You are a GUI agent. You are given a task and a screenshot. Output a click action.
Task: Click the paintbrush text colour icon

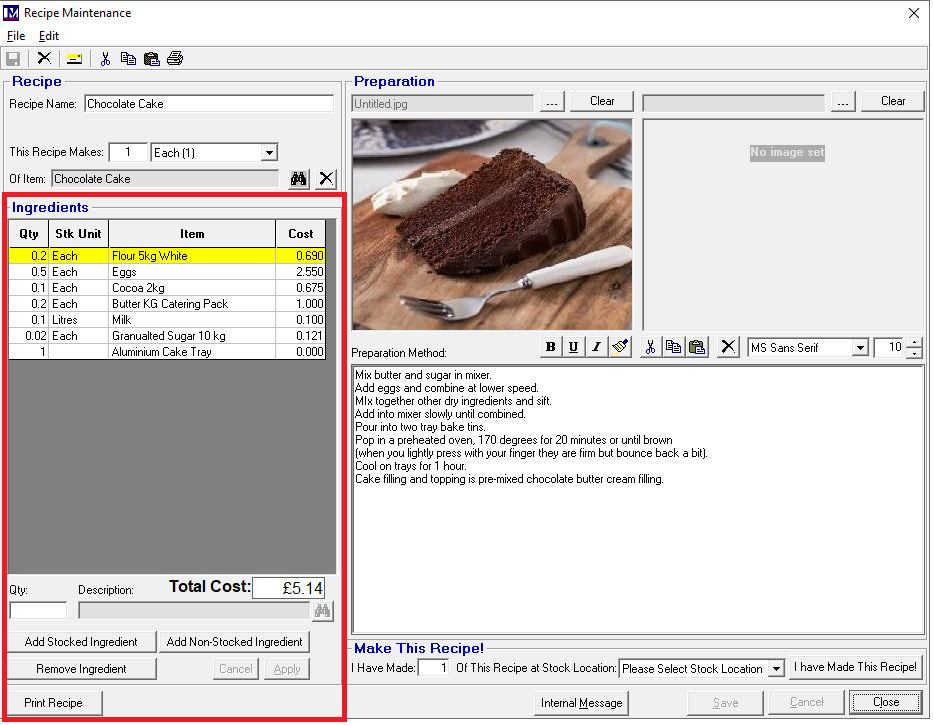pyautogui.click(x=620, y=347)
